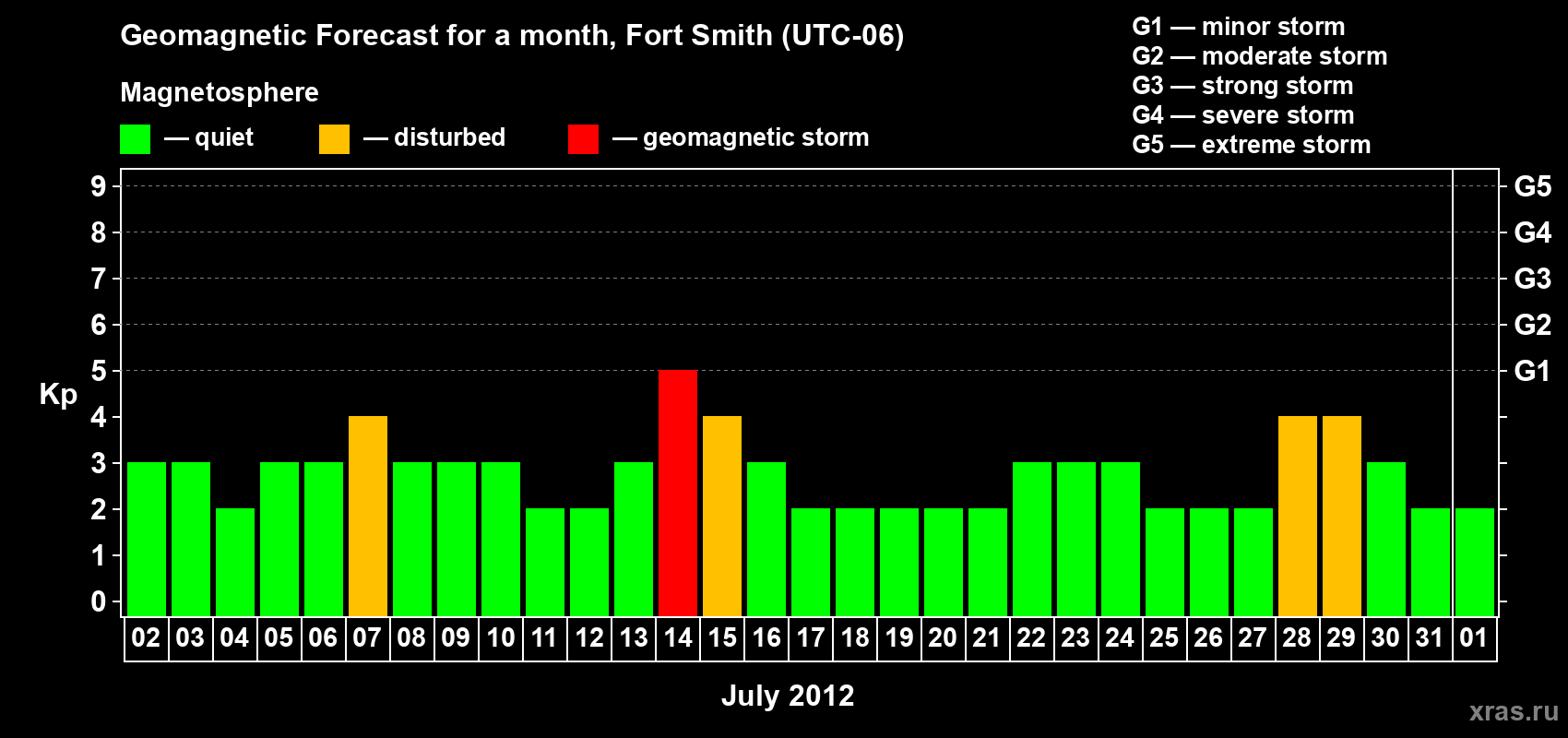This screenshot has height=738, width=1568.
Task: Click the date label 27
Action: 1253,637
